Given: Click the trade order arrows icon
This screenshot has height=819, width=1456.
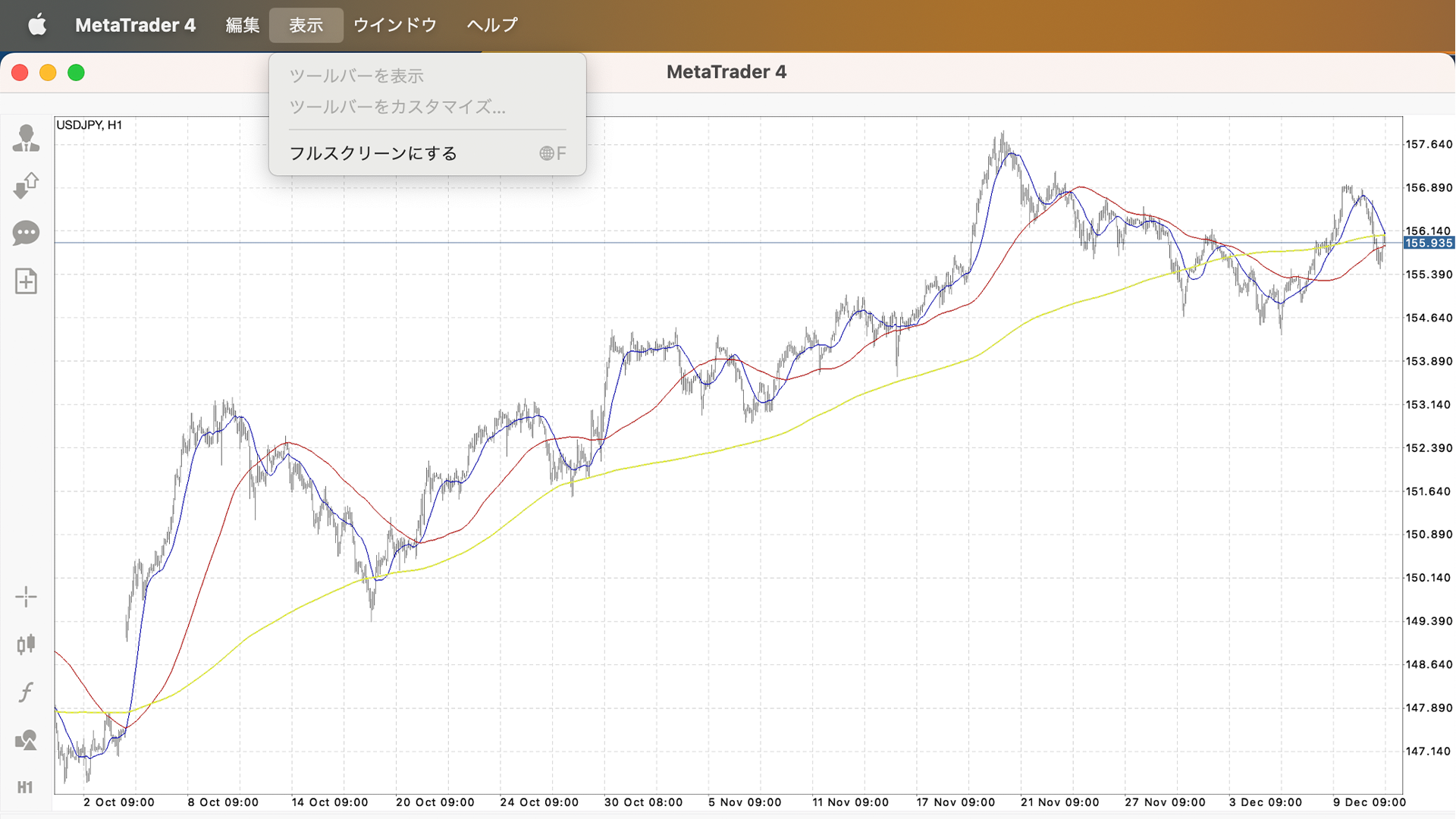Looking at the screenshot, I should 26,186.
